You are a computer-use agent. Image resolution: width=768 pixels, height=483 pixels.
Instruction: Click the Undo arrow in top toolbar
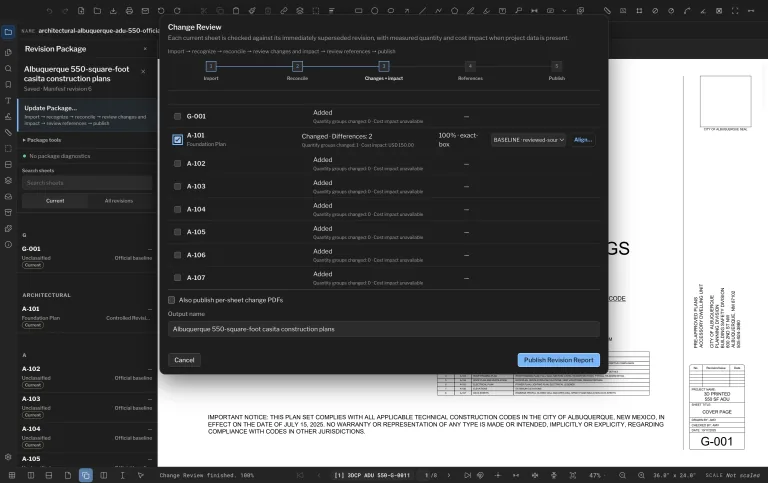click(49, 11)
